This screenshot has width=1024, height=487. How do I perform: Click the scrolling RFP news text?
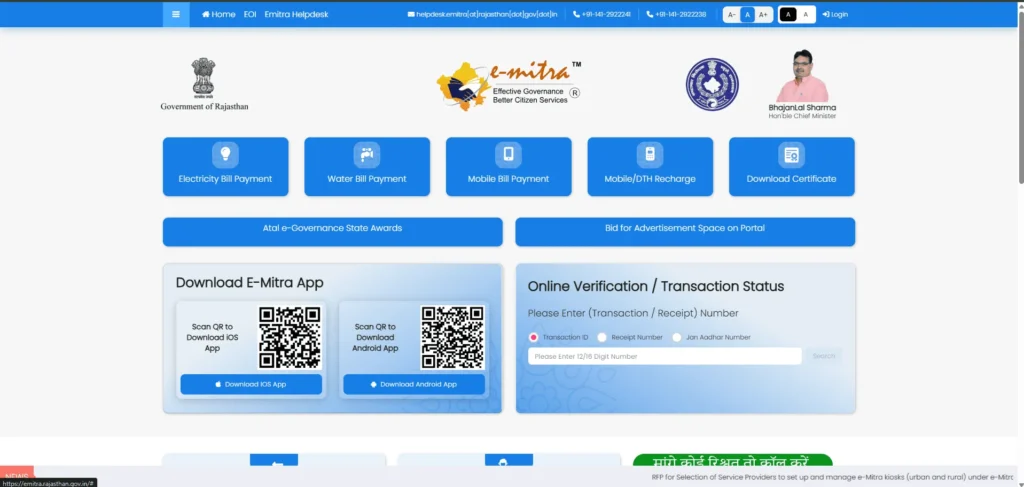coord(832,477)
